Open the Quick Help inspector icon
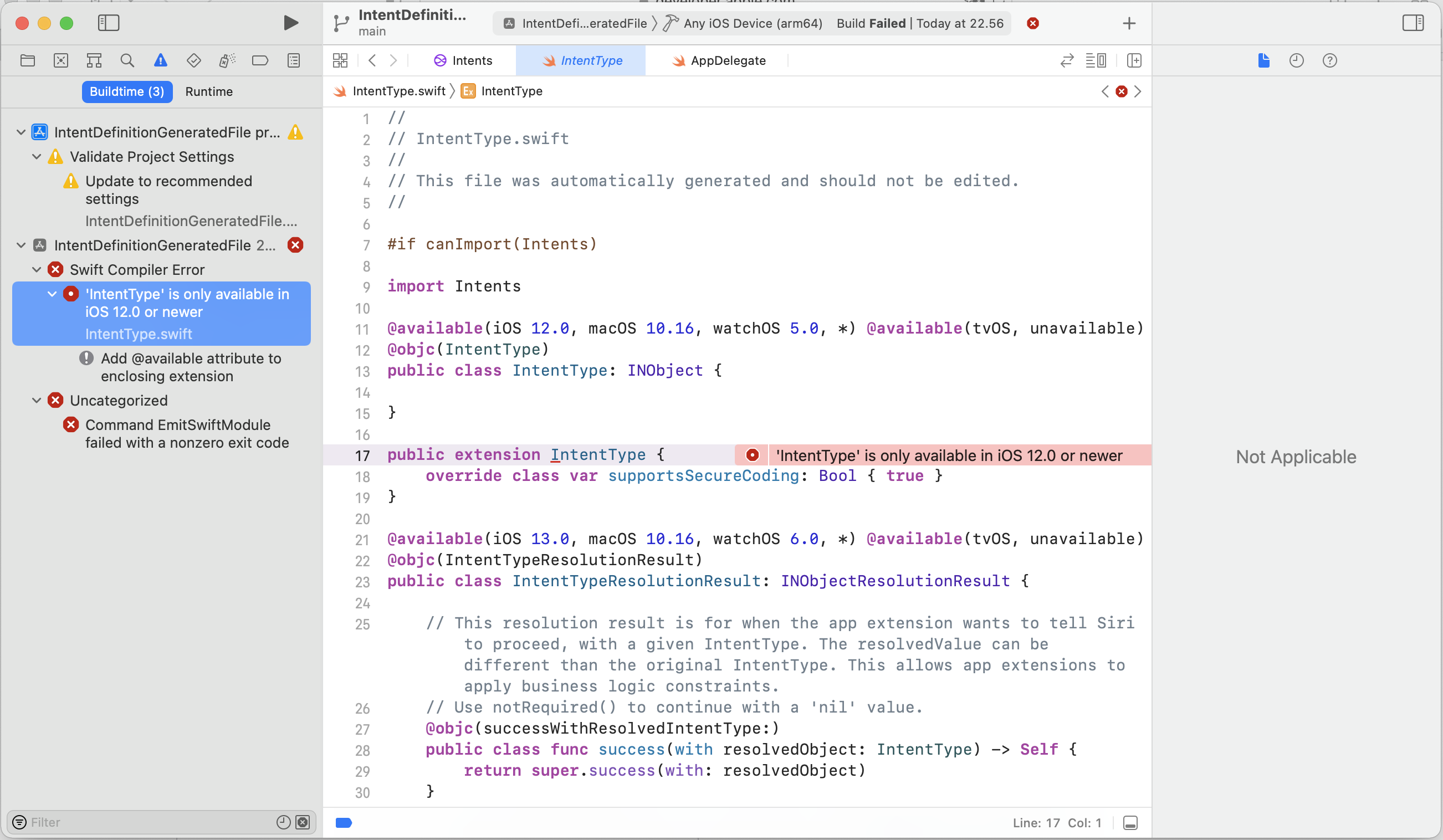The width and height of the screenshot is (1443, 840). tap(1329, 61)
